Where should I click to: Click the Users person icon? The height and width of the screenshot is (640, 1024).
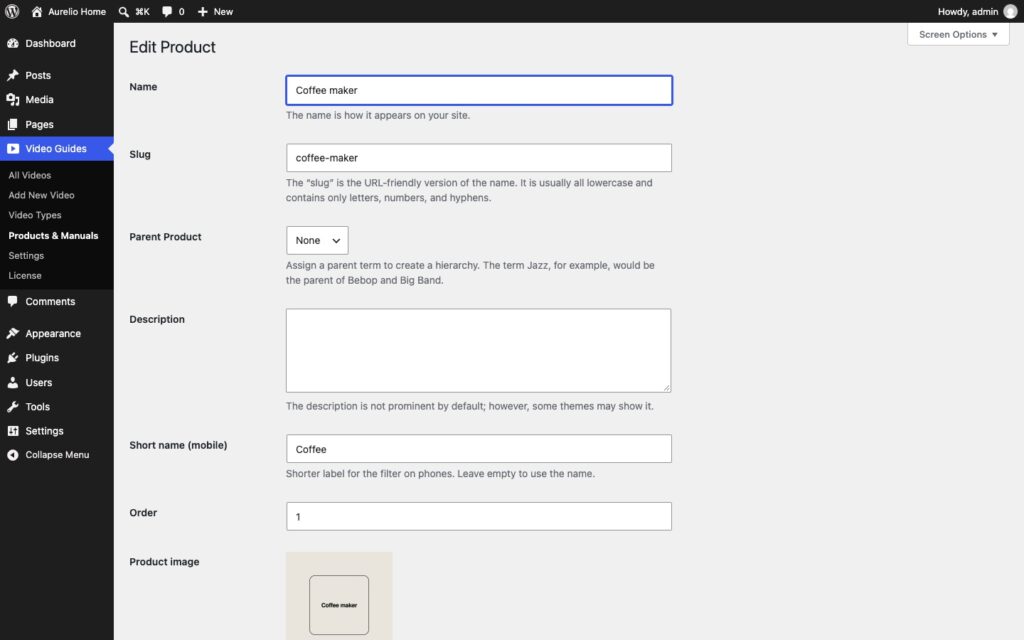click(12, 382)
